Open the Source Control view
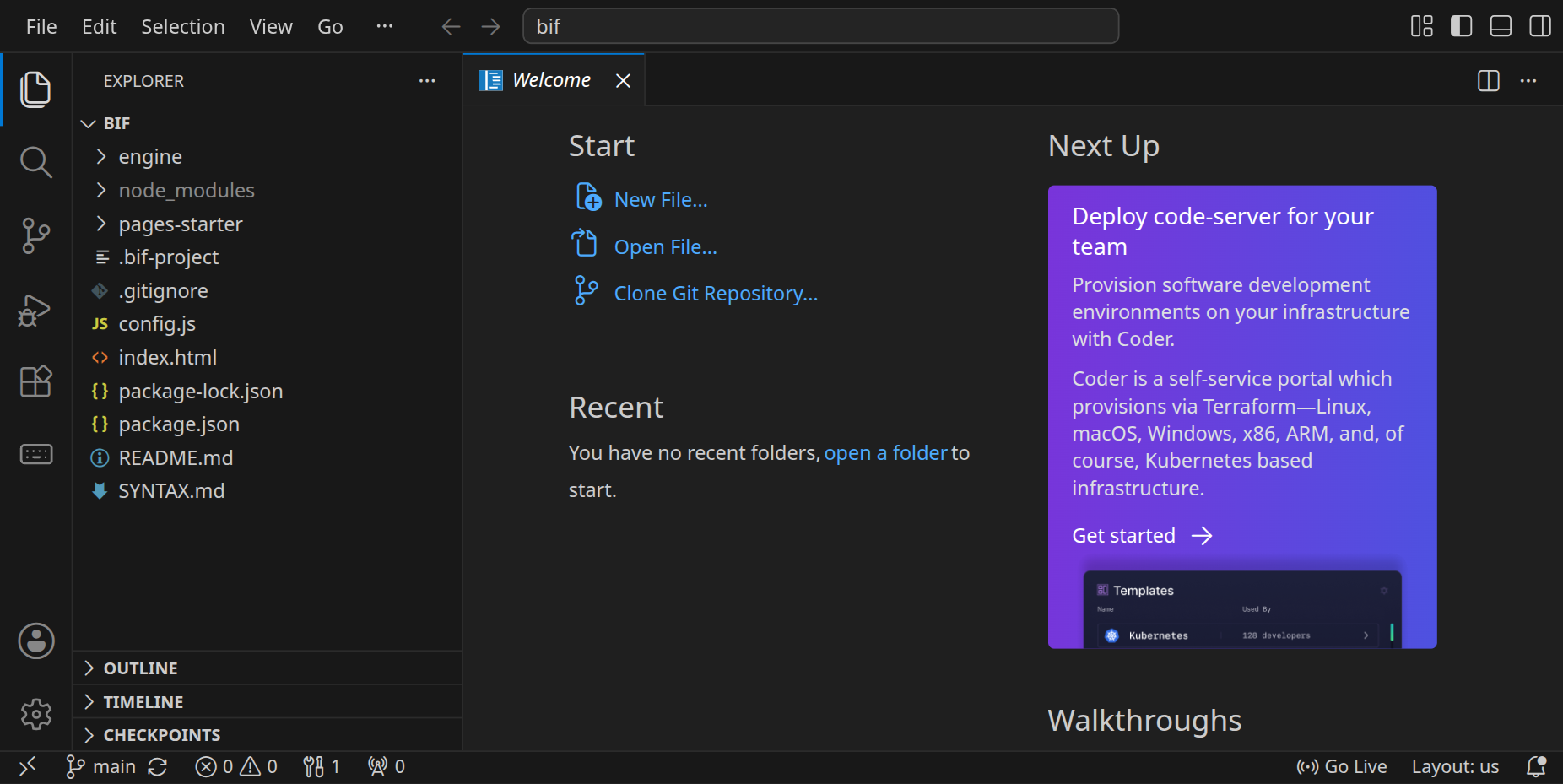Viewport: 1563px width, 784px height. coord(35,235)
